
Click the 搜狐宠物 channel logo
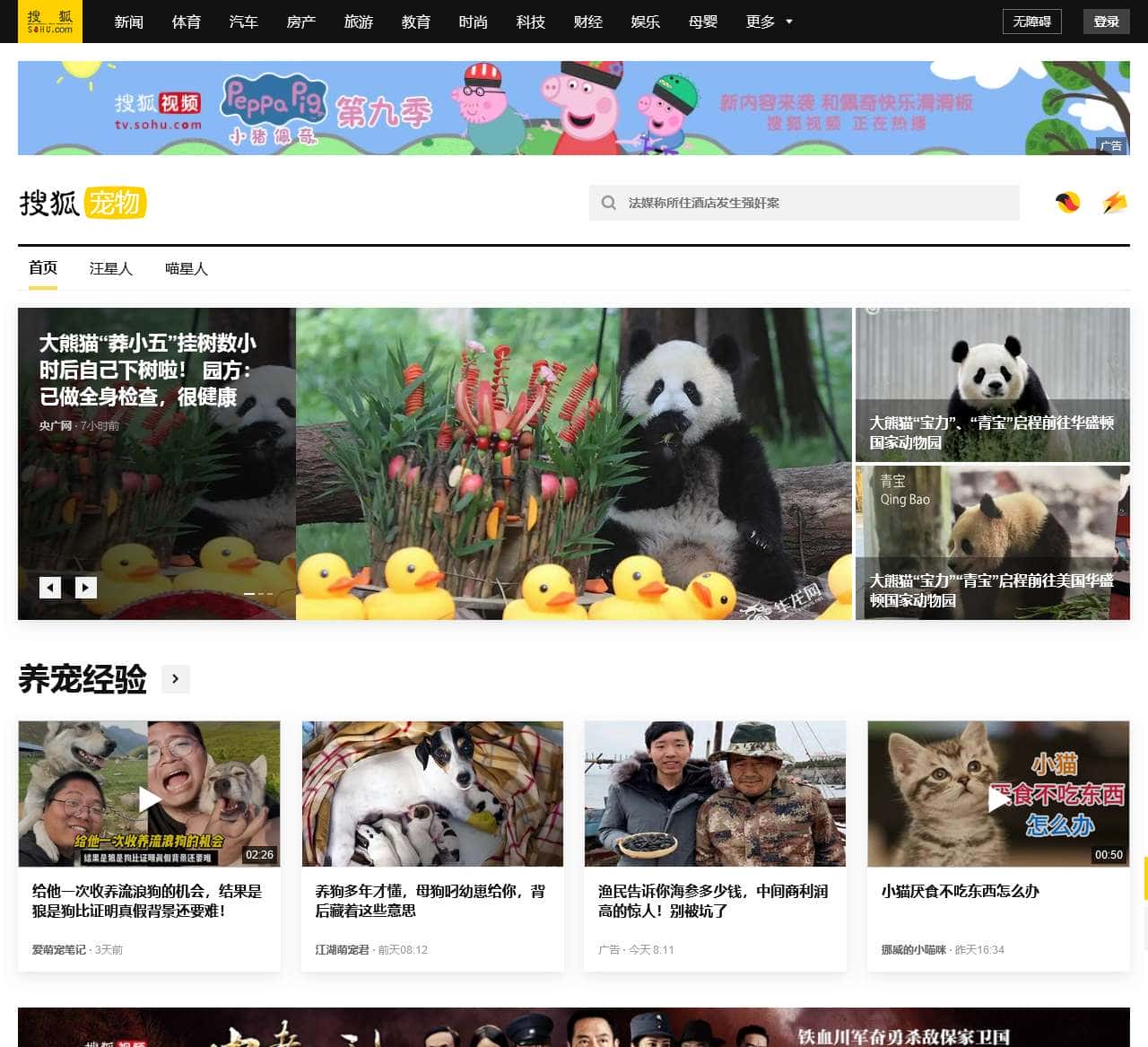click(x=83, y=204)
